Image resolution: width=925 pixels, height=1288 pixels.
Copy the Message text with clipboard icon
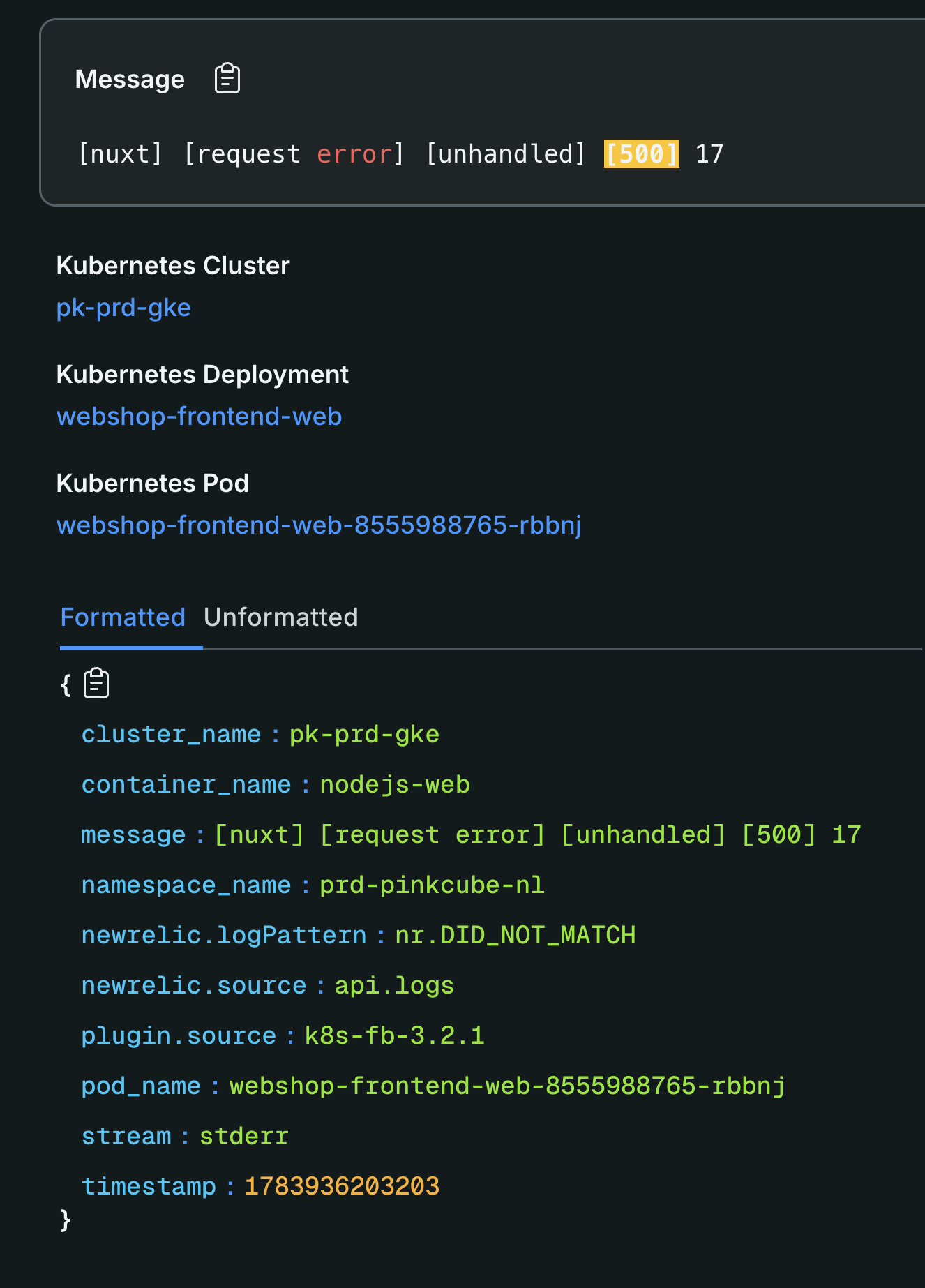227,78
